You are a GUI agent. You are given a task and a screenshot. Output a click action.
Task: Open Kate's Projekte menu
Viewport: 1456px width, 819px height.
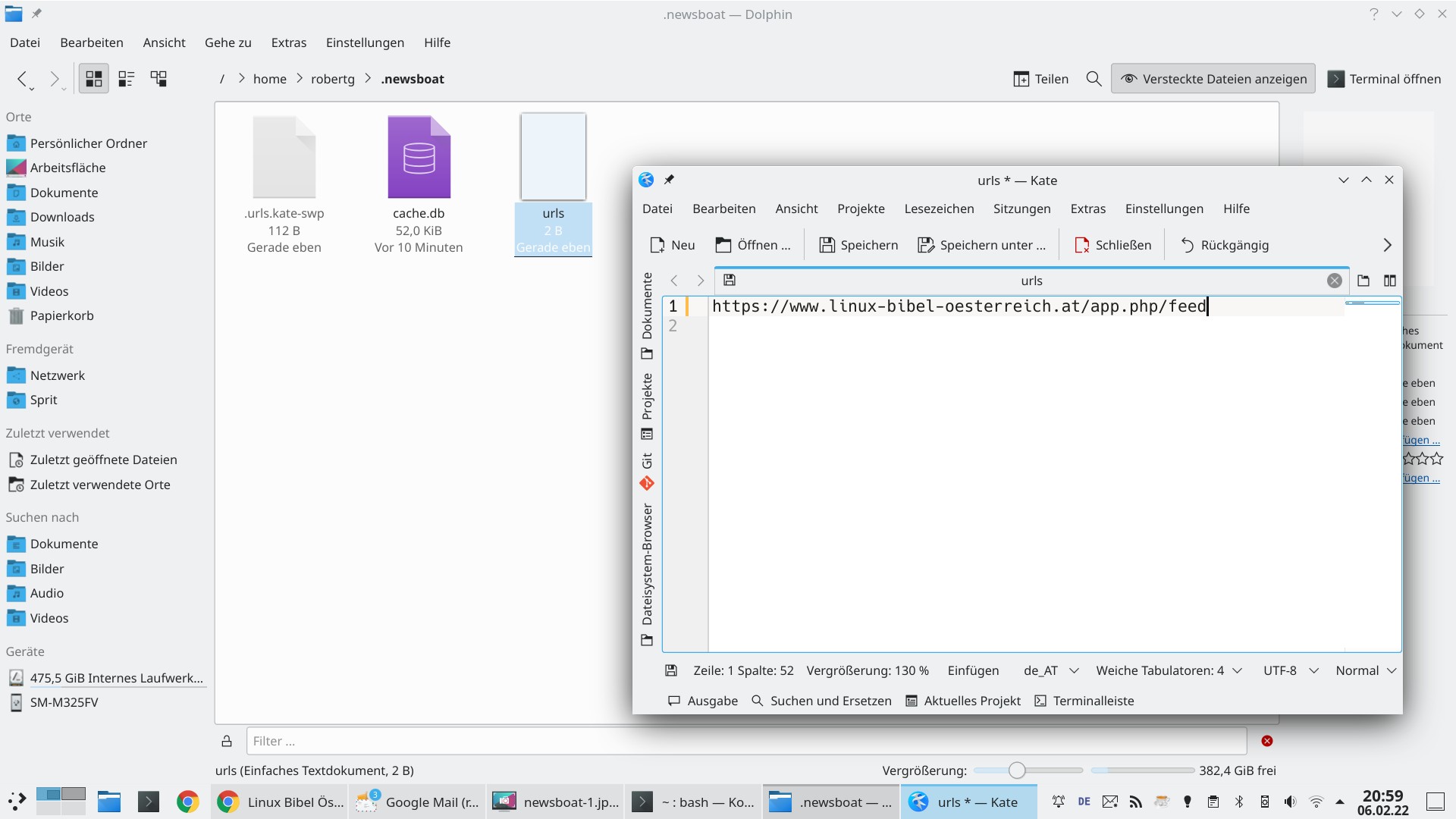pyautogui.click(x=861, y=209)
